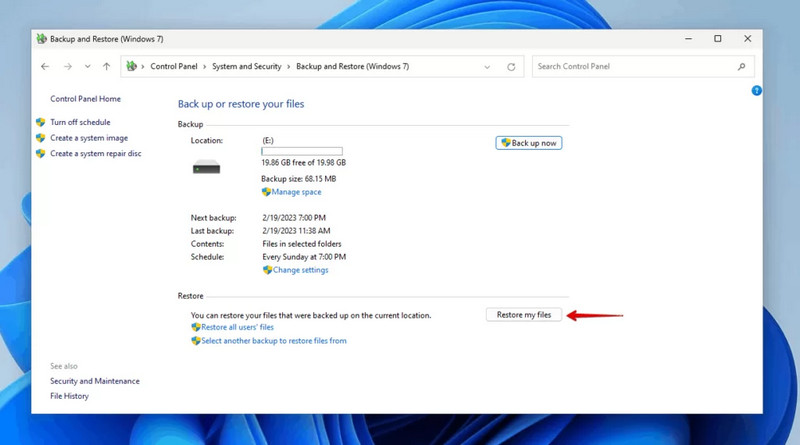This screenshot has width=800, height=445.
Task: Click the Restore my files button
Action: [x=524, y=315]
